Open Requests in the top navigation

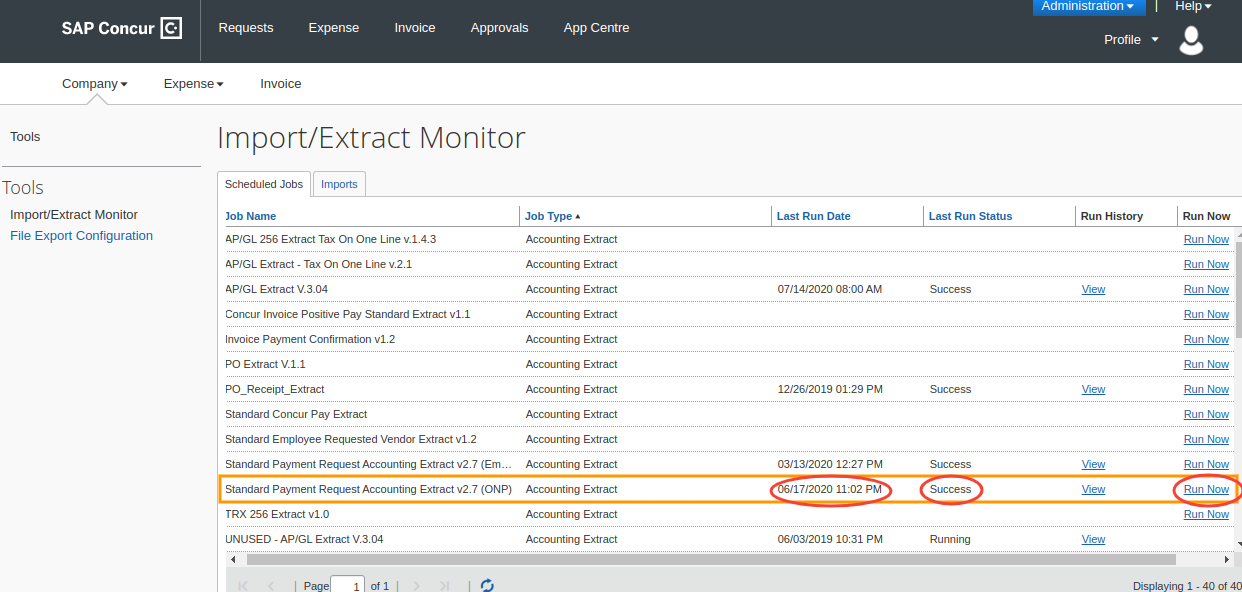246,28
